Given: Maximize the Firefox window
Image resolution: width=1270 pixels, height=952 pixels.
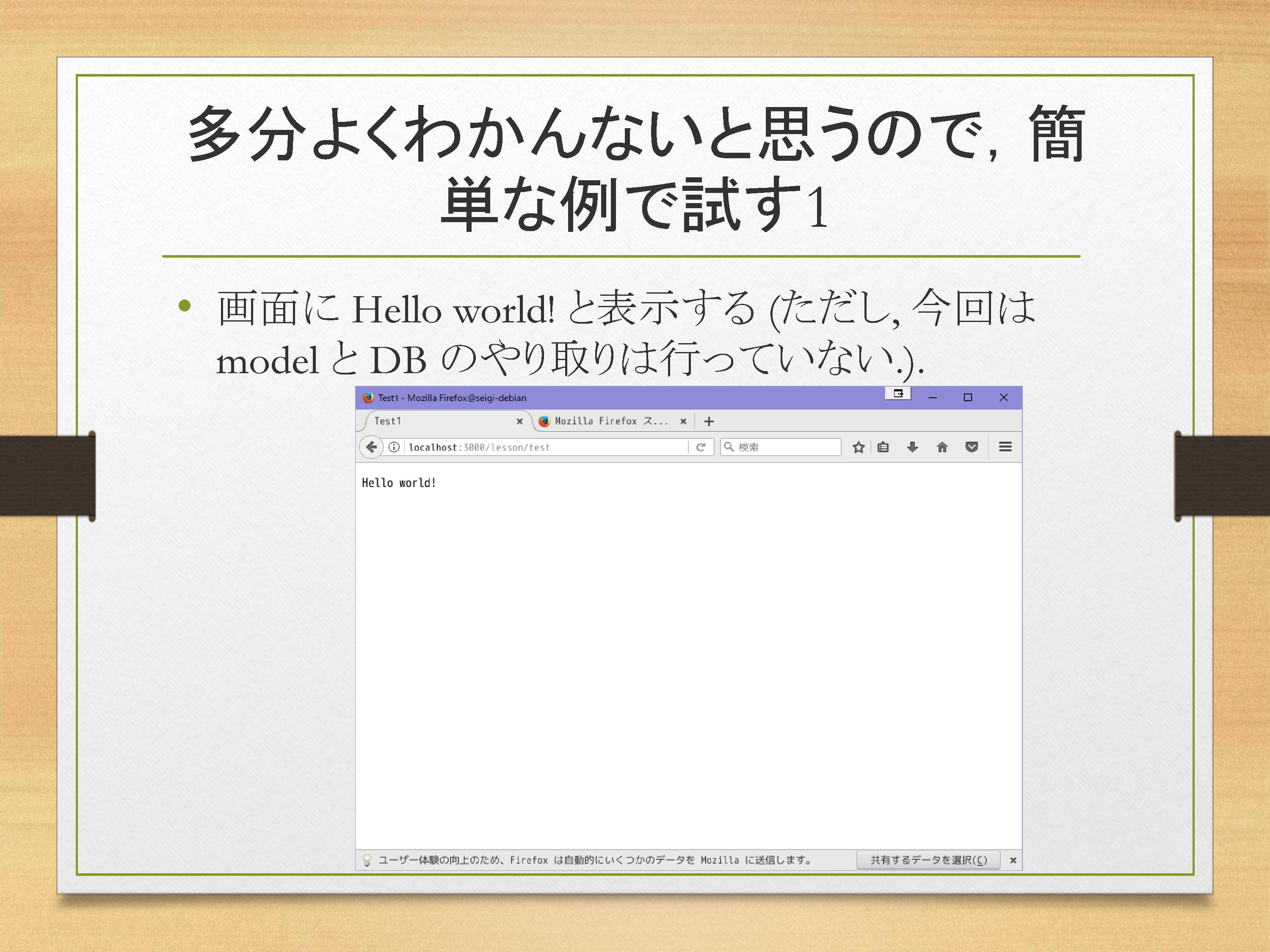Looking at the screenshot, I should [x=968, y=397].
